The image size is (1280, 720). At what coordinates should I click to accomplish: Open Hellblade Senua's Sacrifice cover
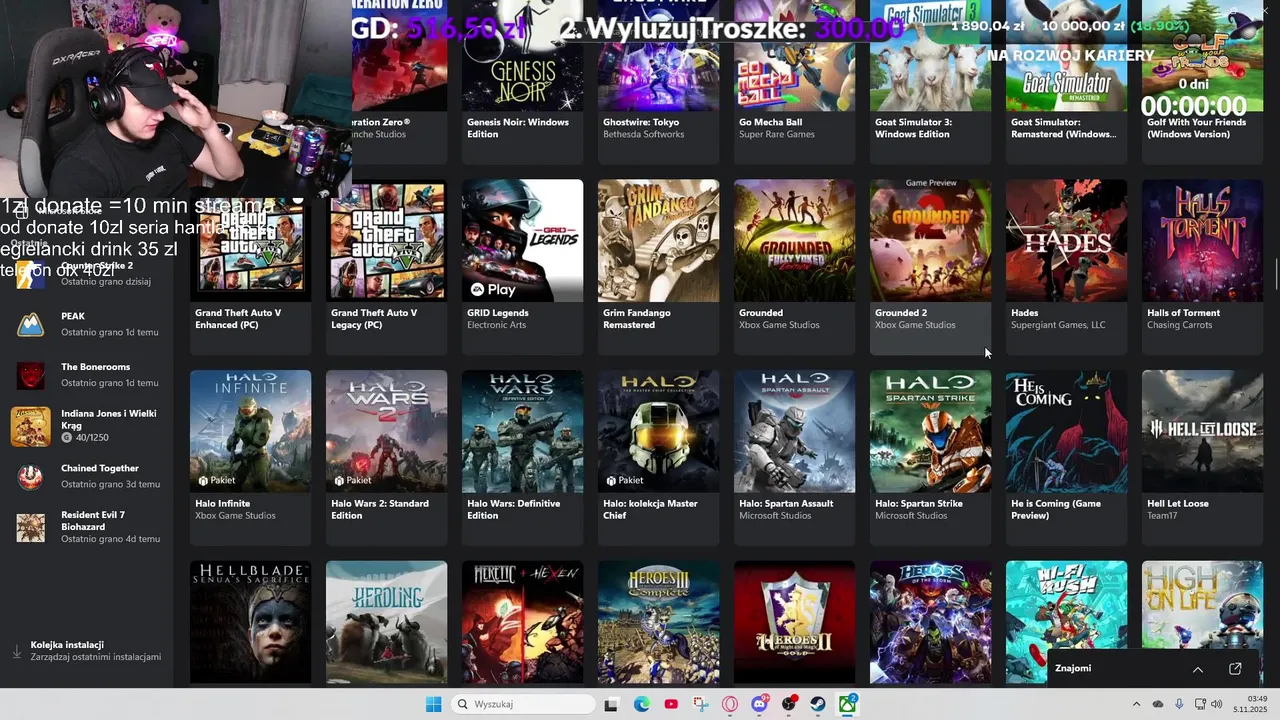250,622
